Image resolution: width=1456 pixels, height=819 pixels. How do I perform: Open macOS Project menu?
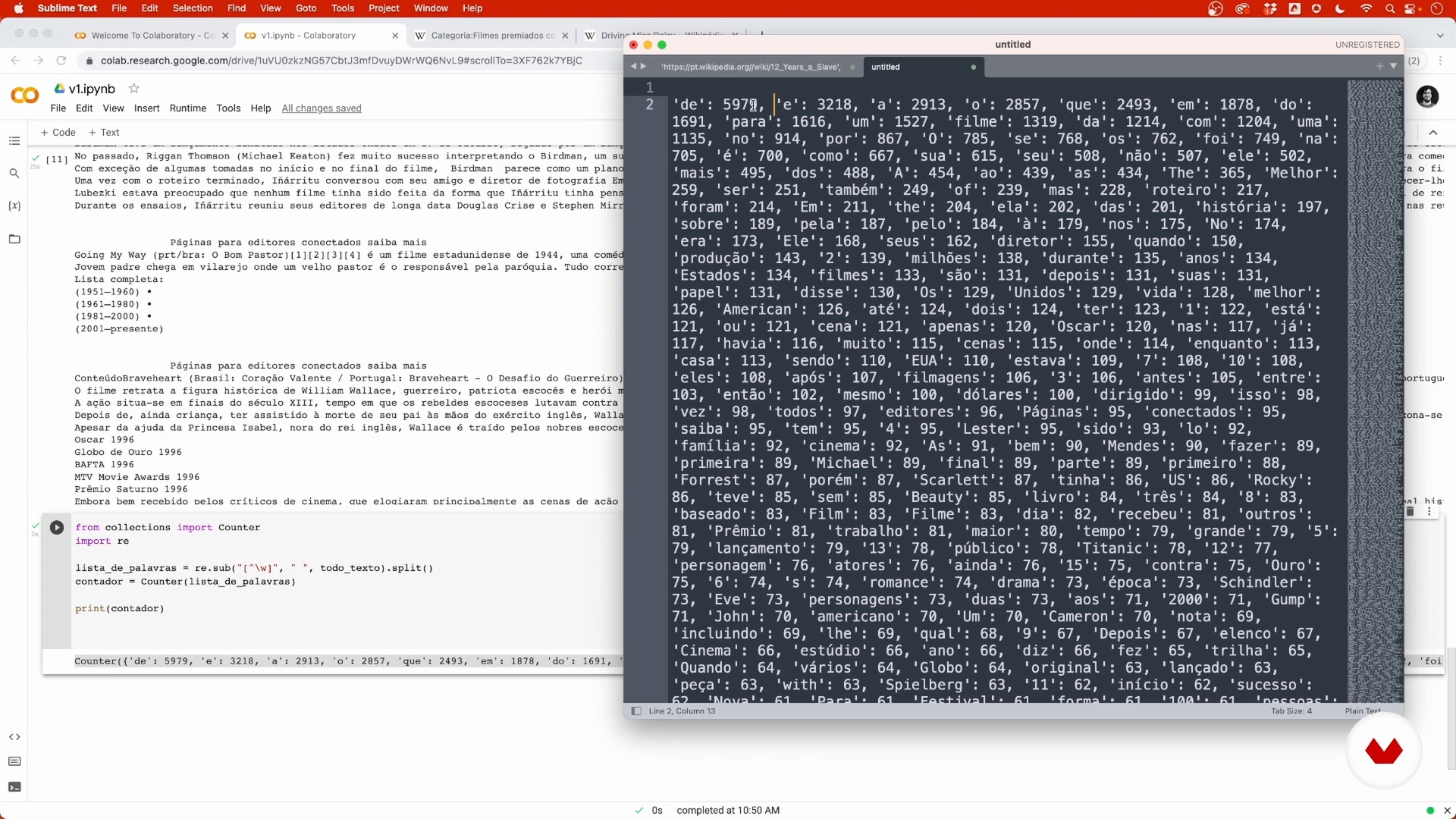click(x=384, y=8)
